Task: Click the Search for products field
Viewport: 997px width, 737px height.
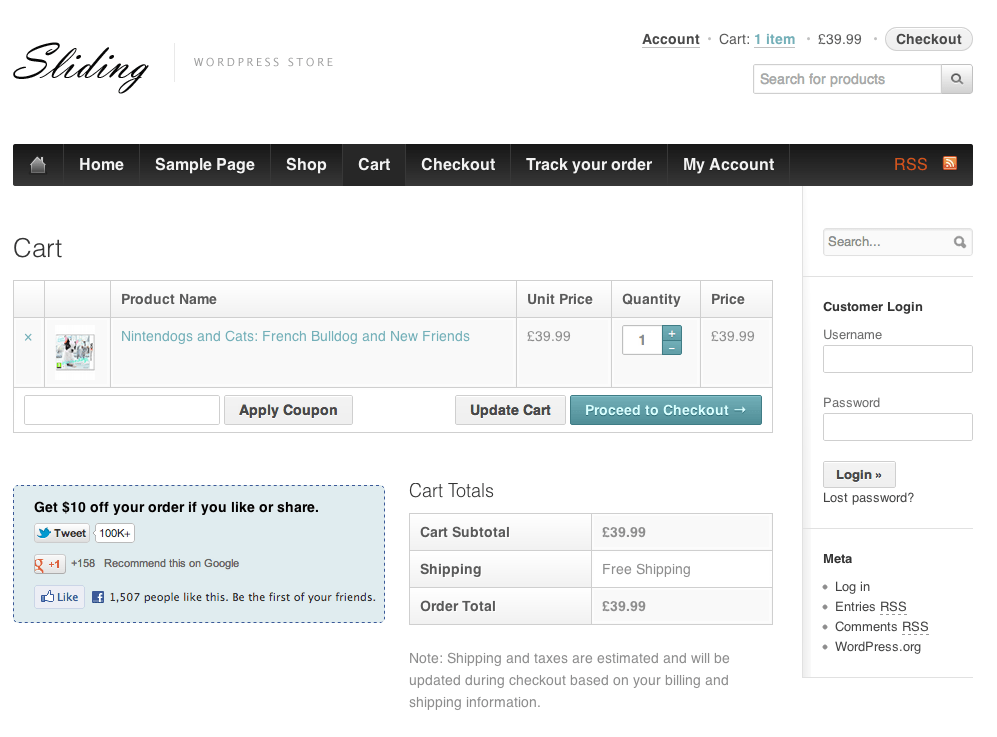Action: tap(848, 79)
